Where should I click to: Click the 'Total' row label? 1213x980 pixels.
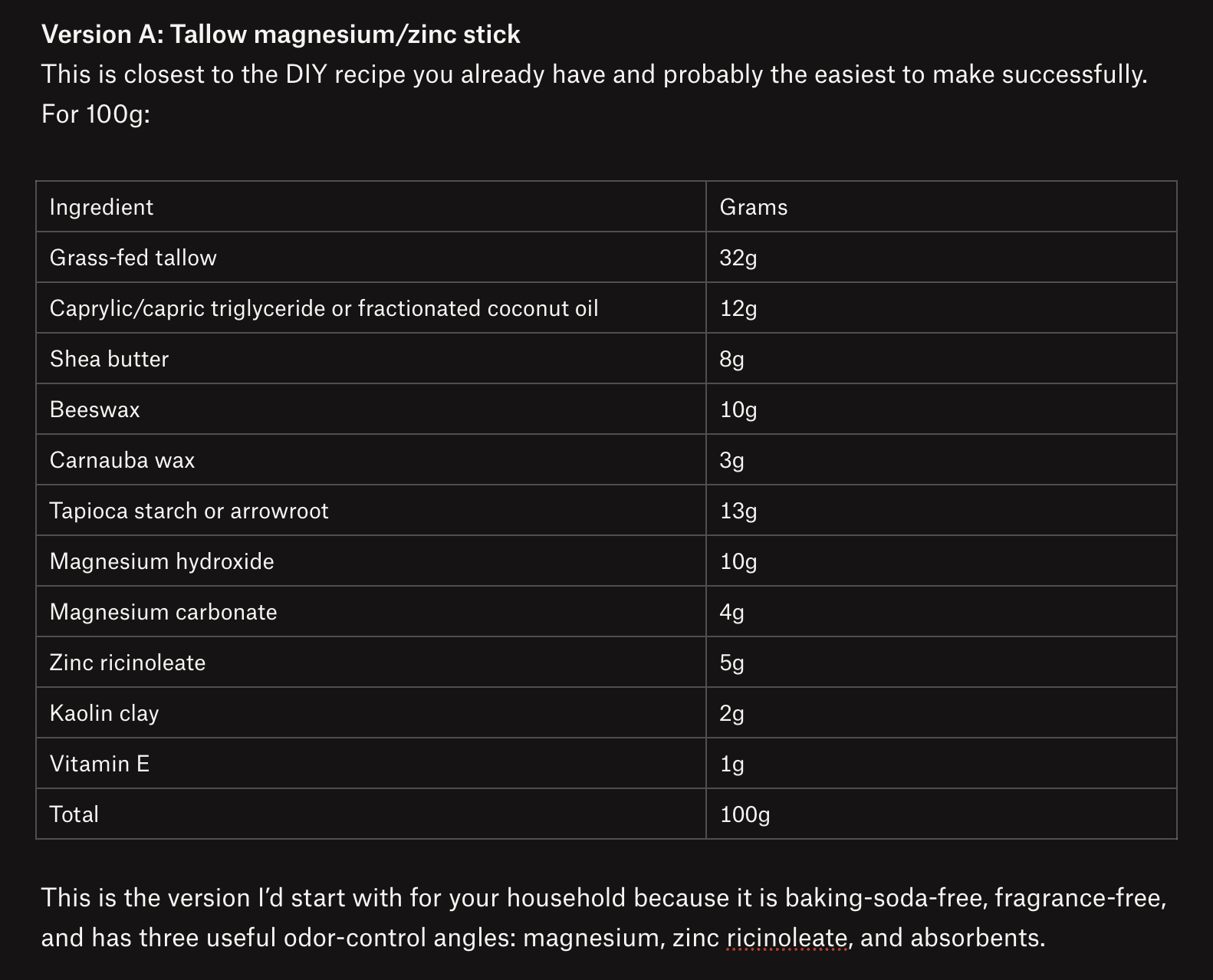371,814
